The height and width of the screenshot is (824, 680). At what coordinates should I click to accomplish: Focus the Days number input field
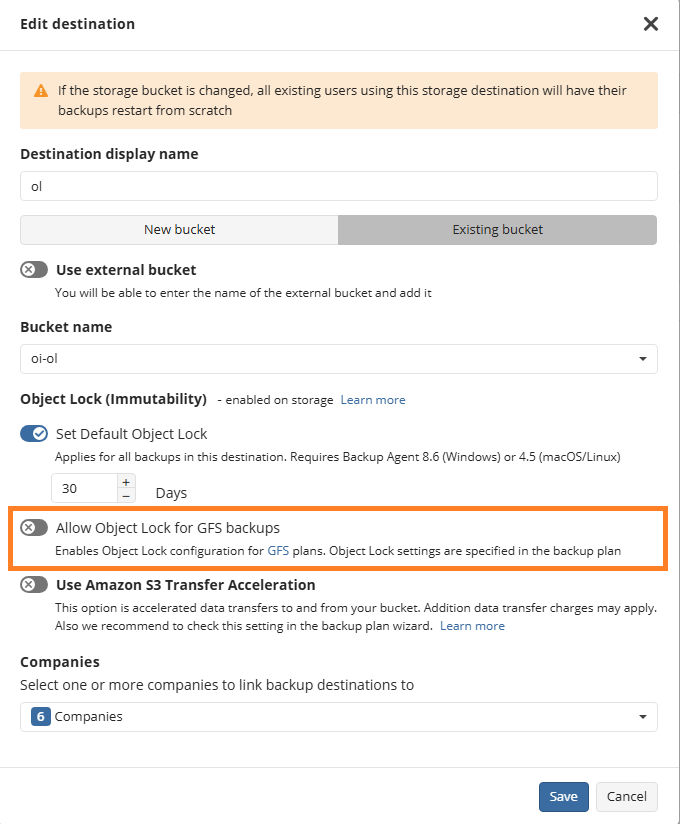tap(84, 488)
